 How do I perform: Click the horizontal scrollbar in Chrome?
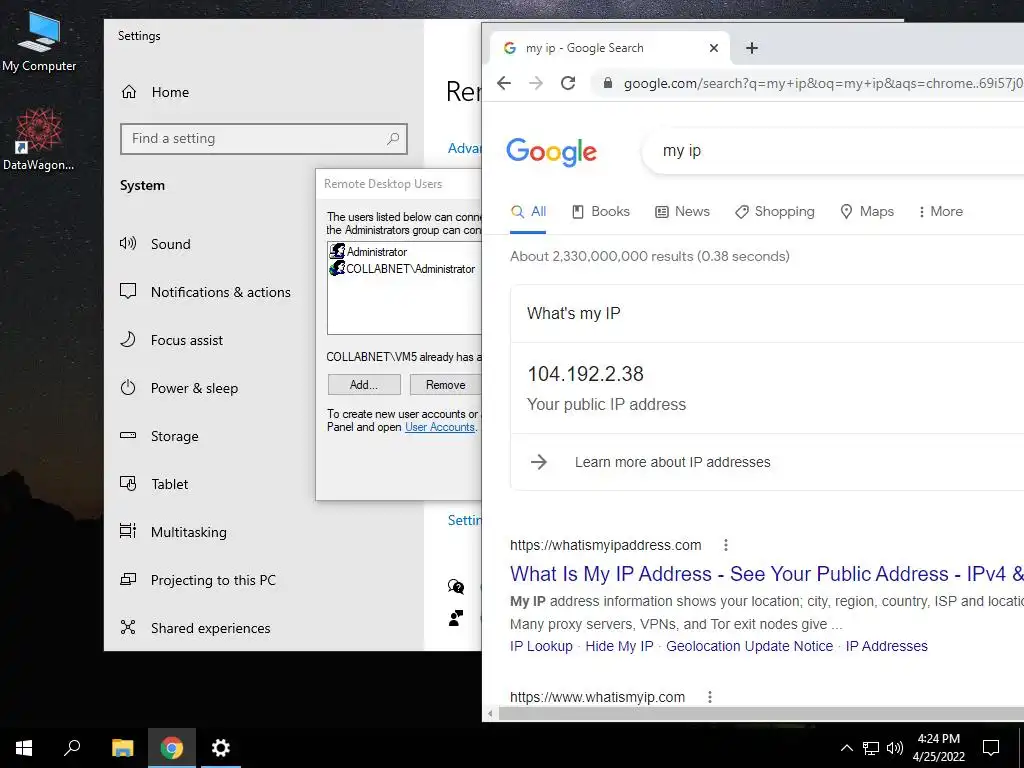tap(761, 714)
